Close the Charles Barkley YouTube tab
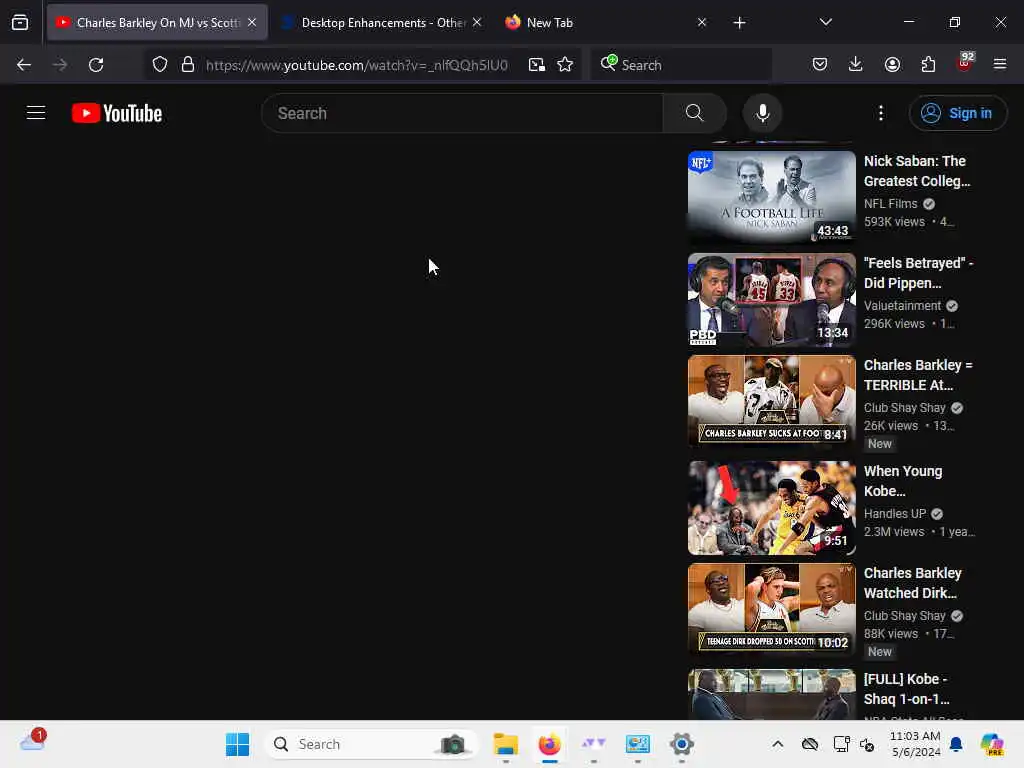 [x=252, y=22]
